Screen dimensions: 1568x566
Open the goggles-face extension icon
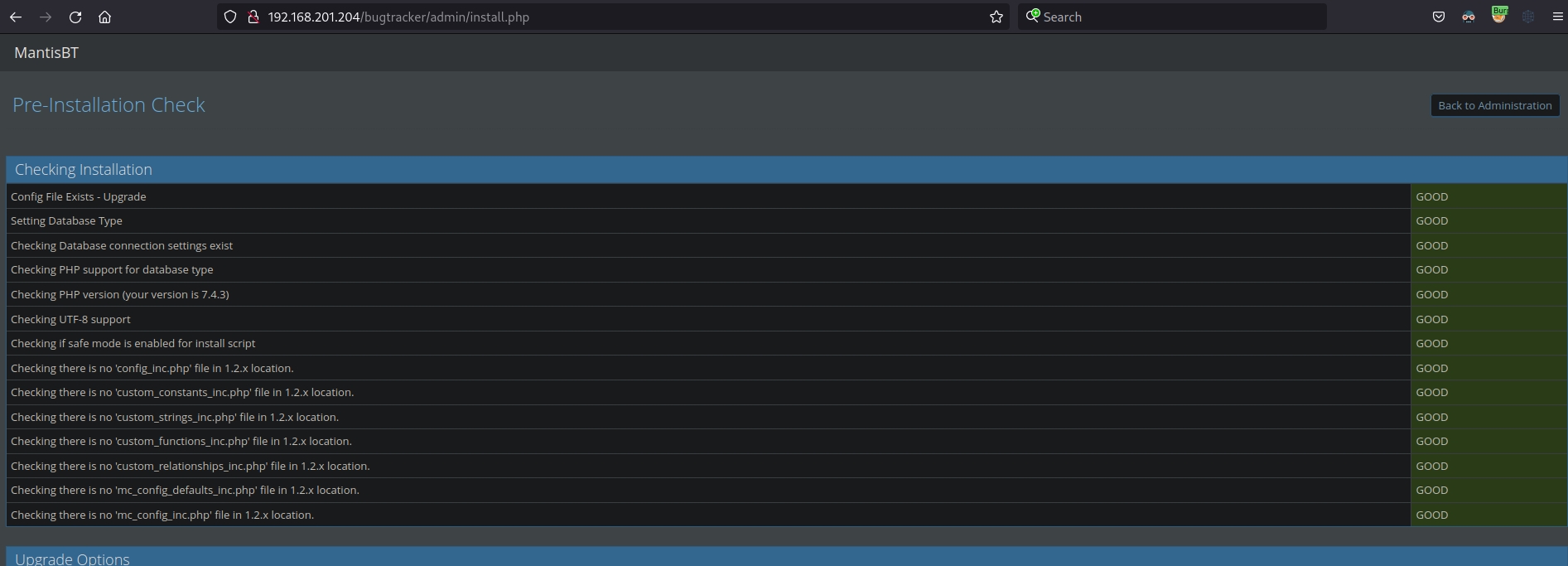pos(1469,17)
